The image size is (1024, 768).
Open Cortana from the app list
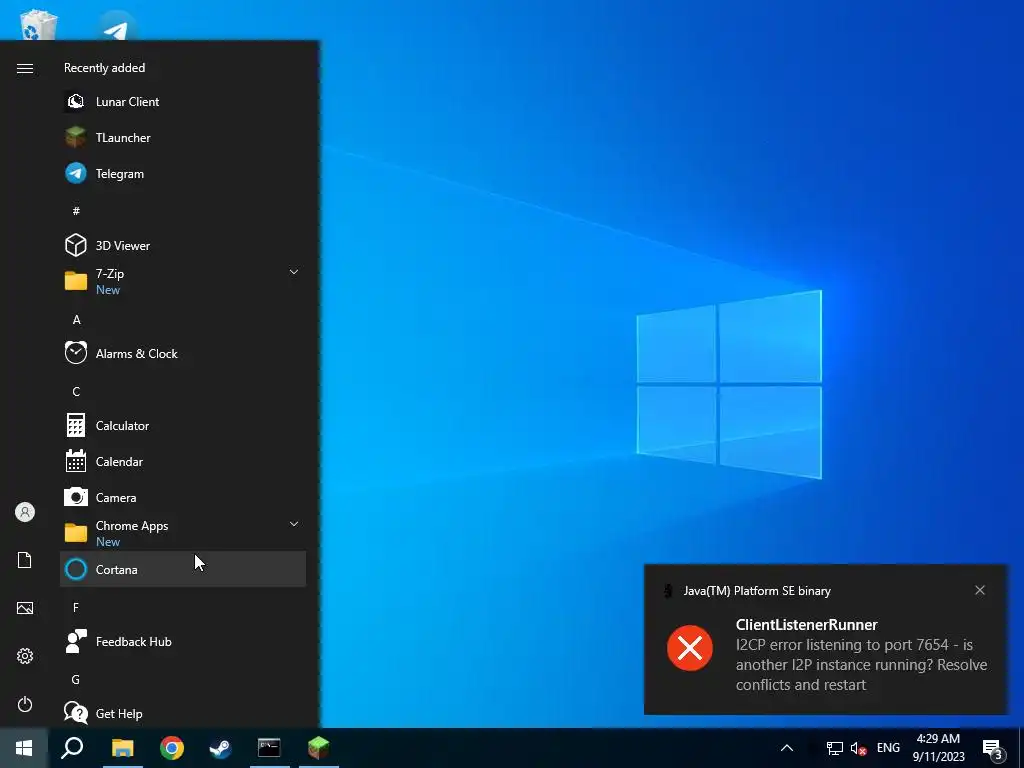[x=183, y=569]
